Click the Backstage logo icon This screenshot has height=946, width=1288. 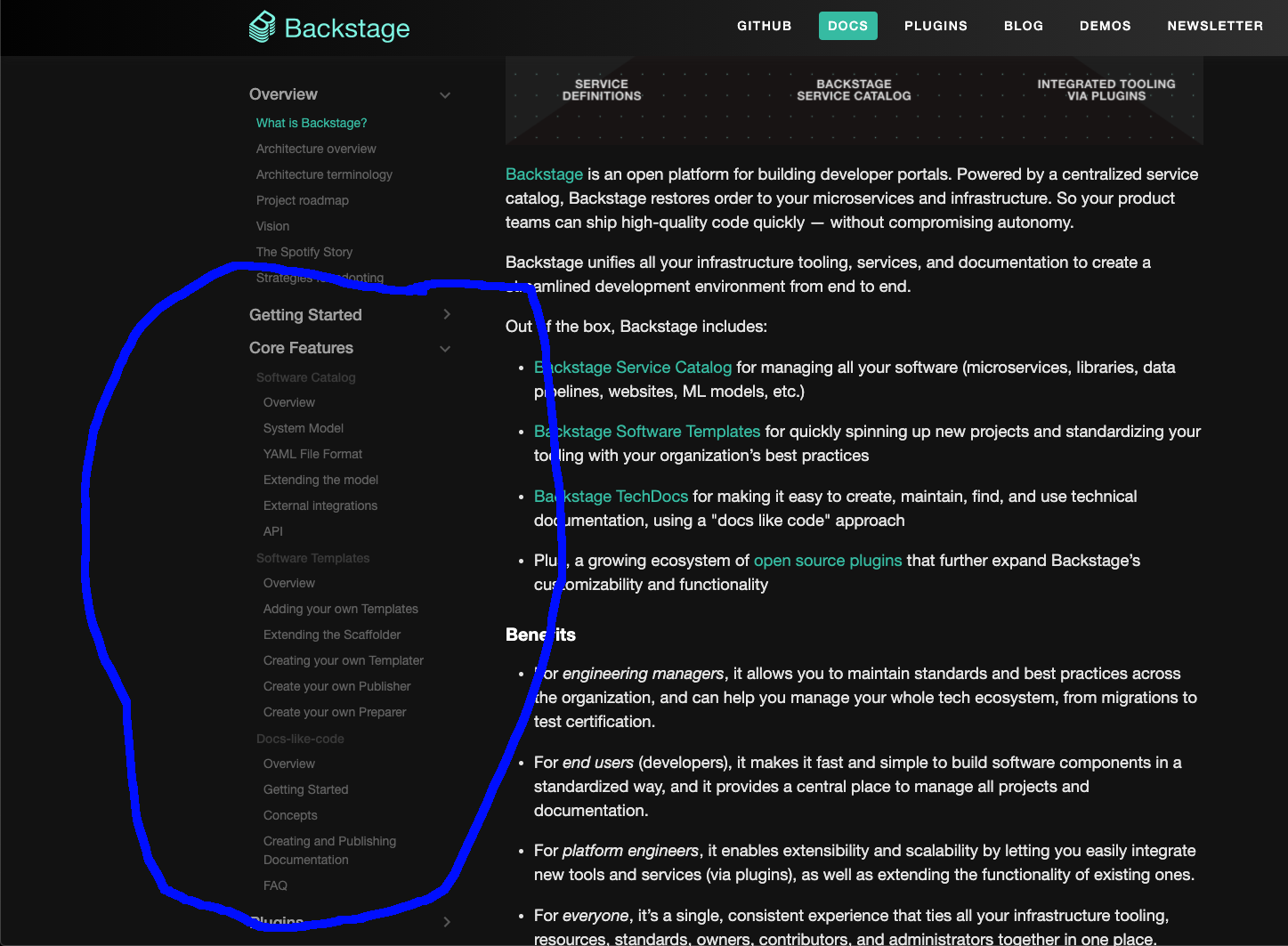point(261,26)
